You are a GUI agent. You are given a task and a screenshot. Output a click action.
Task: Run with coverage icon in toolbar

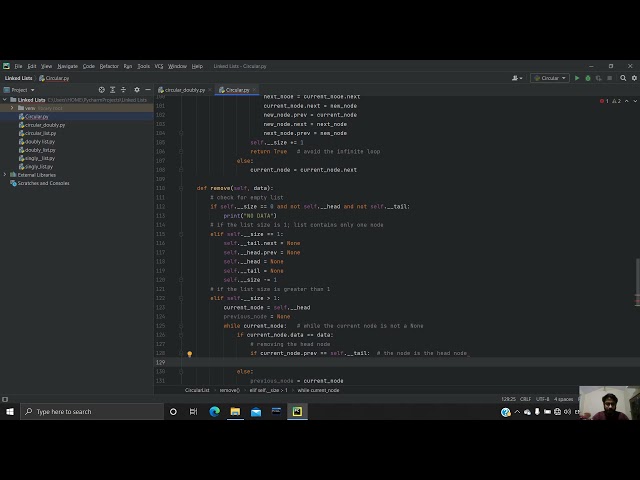pyautogui.click(x=598, y=78)
